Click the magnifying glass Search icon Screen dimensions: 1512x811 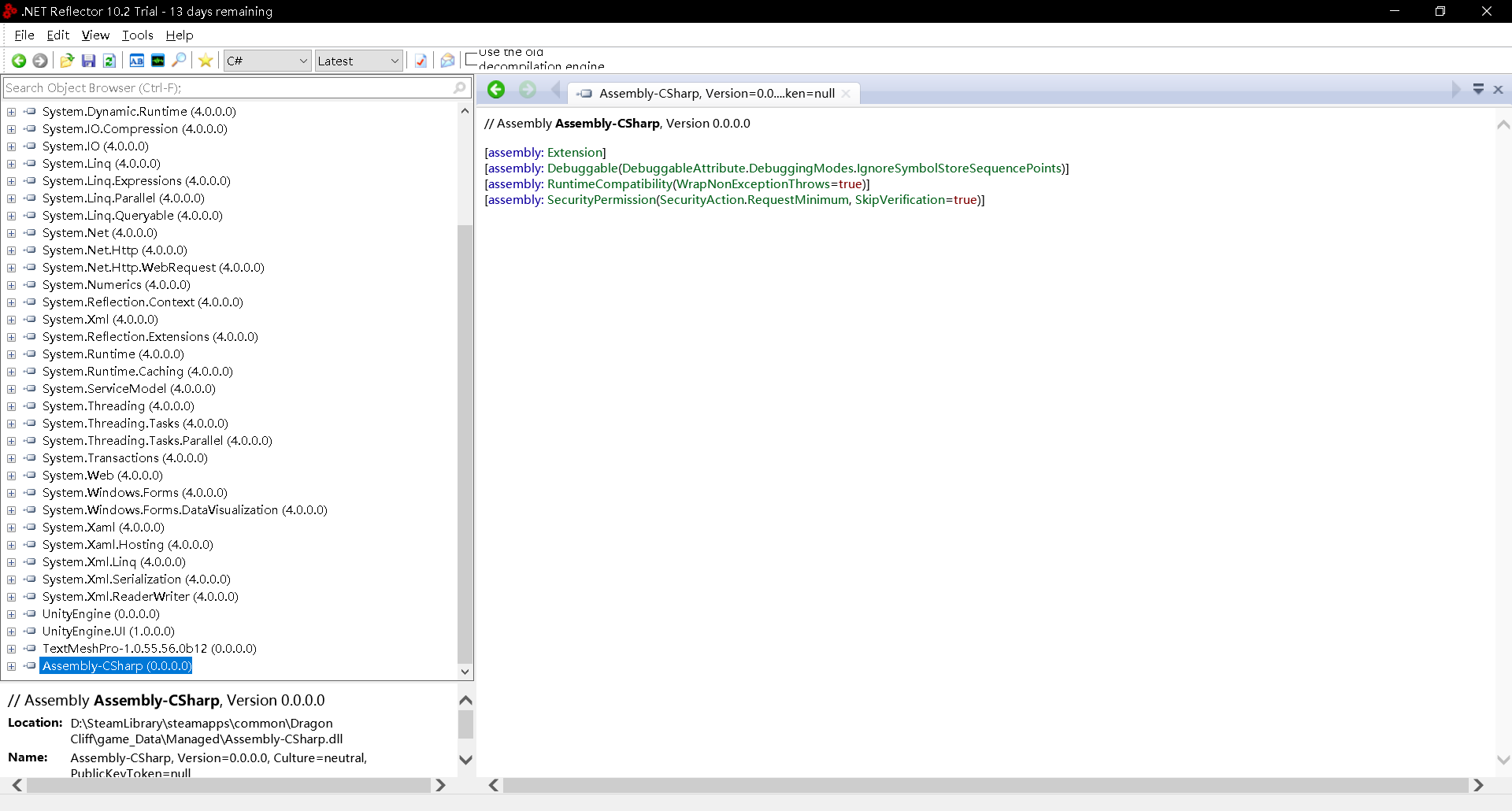(179, 60)
